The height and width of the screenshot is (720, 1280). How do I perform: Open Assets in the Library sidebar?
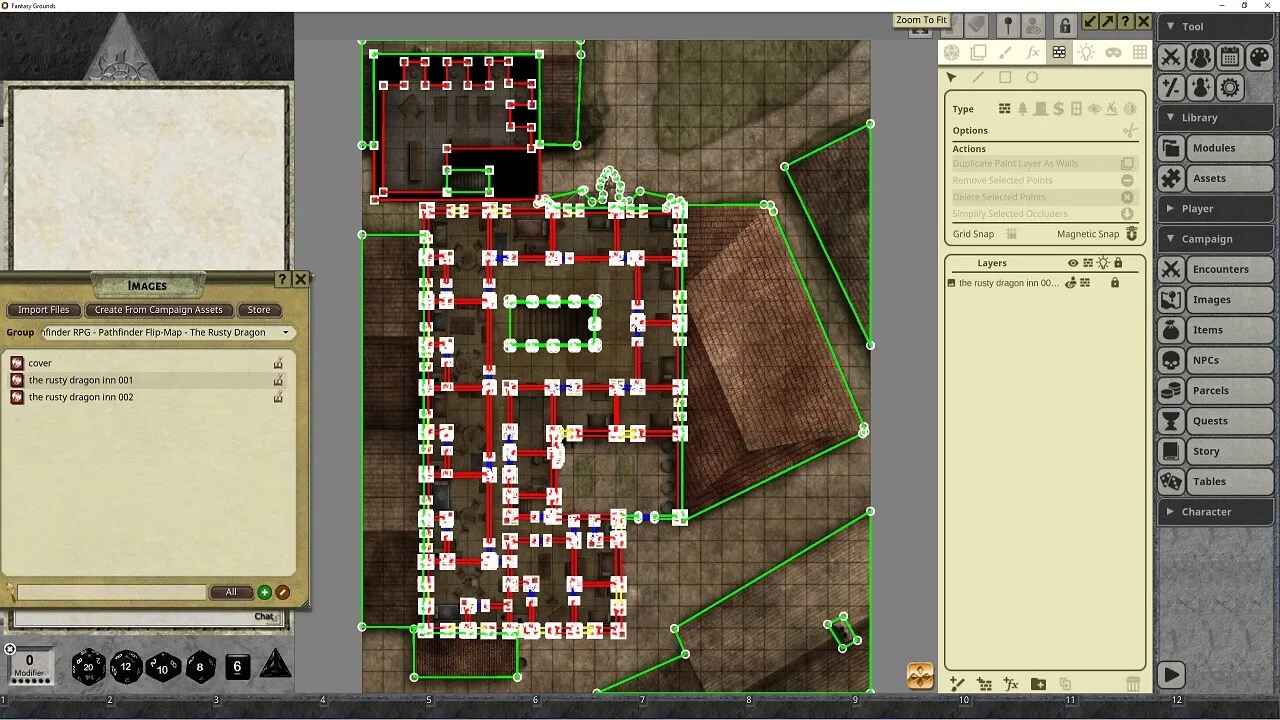[x=1216, y=178]
